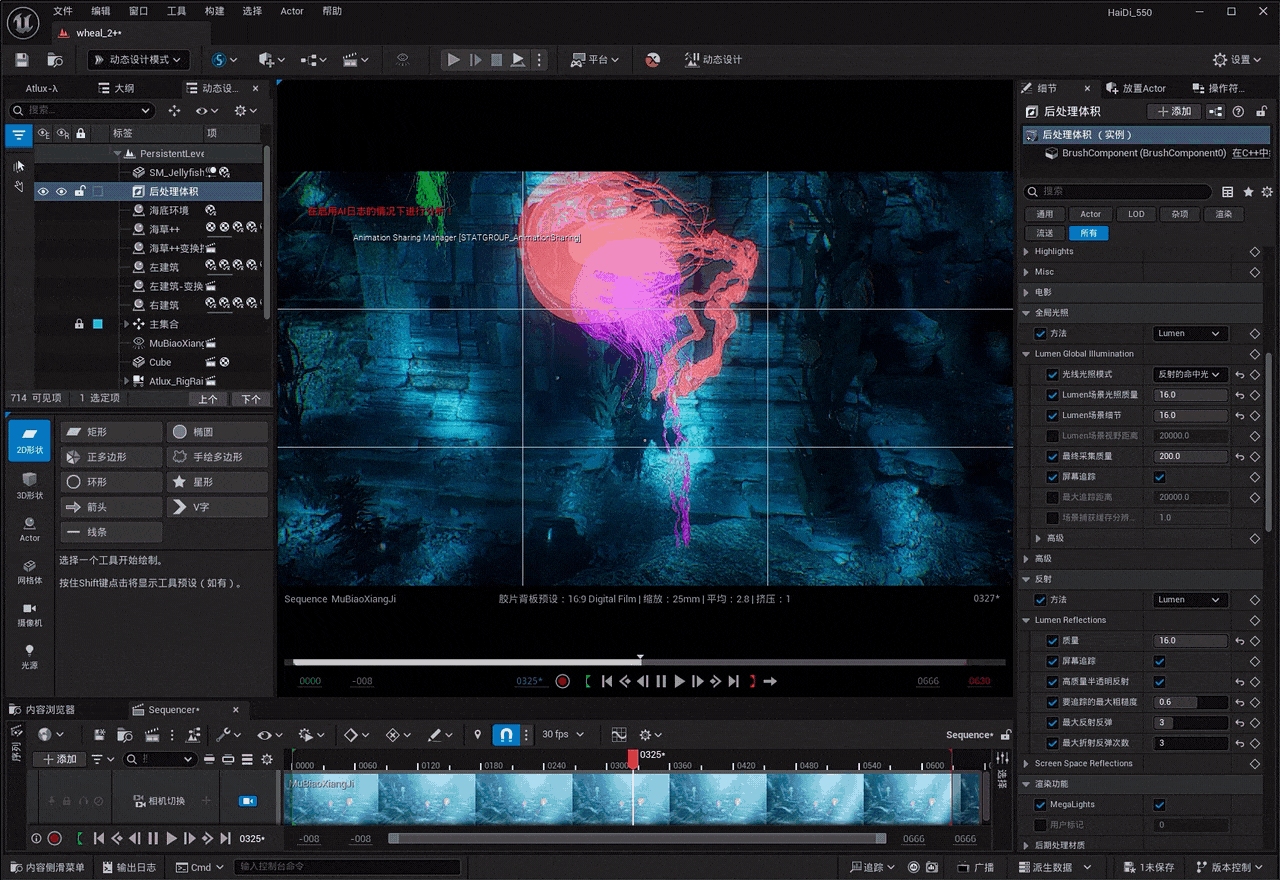Click the outliner filter icon

click(x=19, y=134)
